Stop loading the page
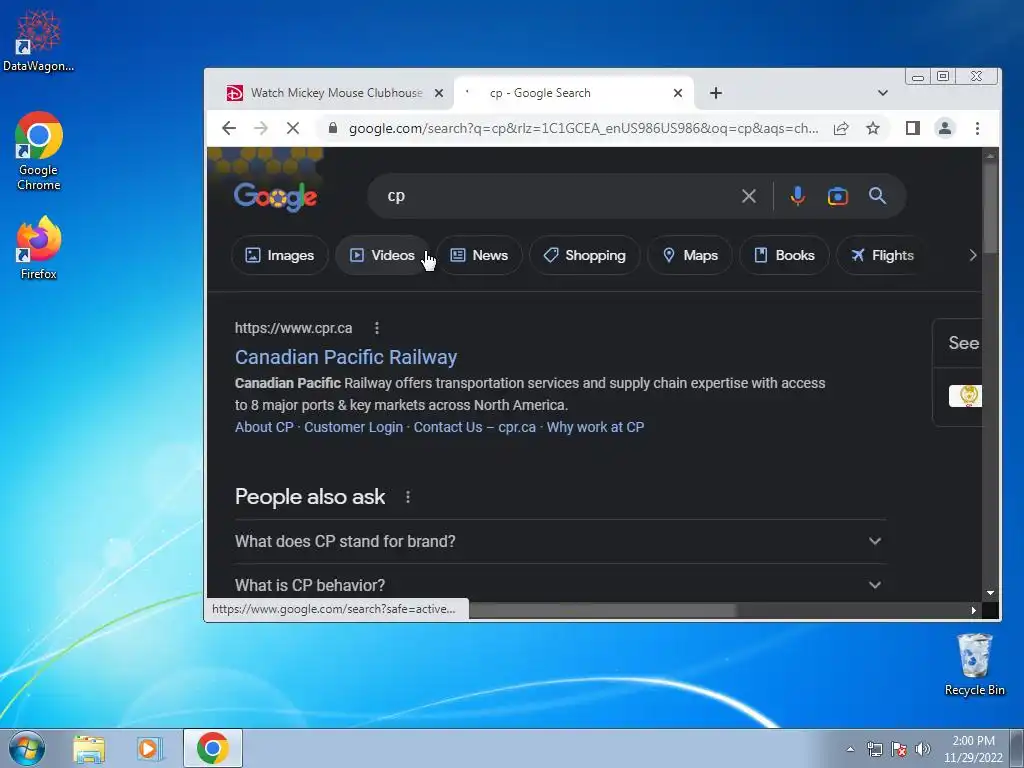Screen dimensions: 1024x768 [x=293, y=128]
